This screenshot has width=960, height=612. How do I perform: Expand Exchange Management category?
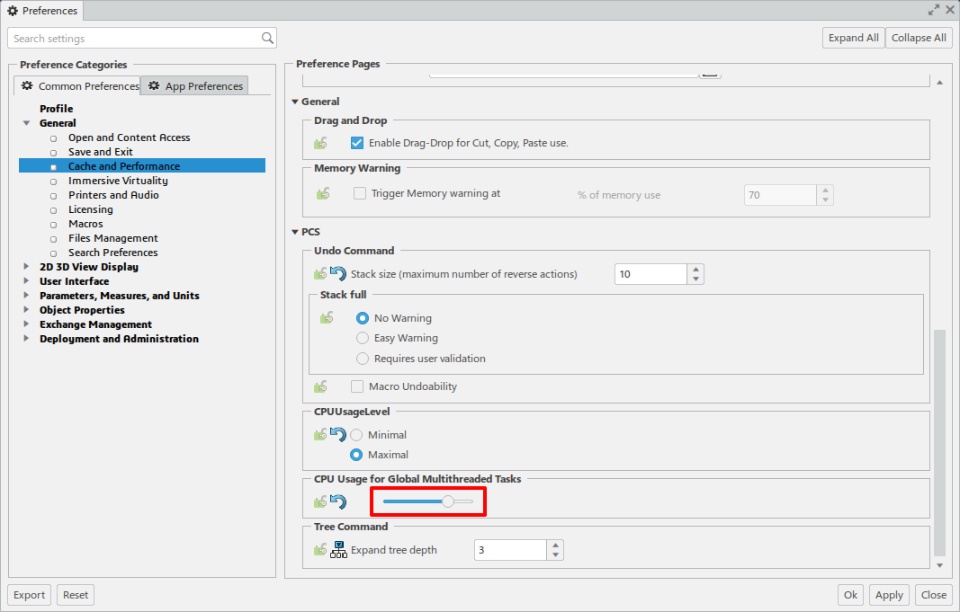(x=26, y=324)
